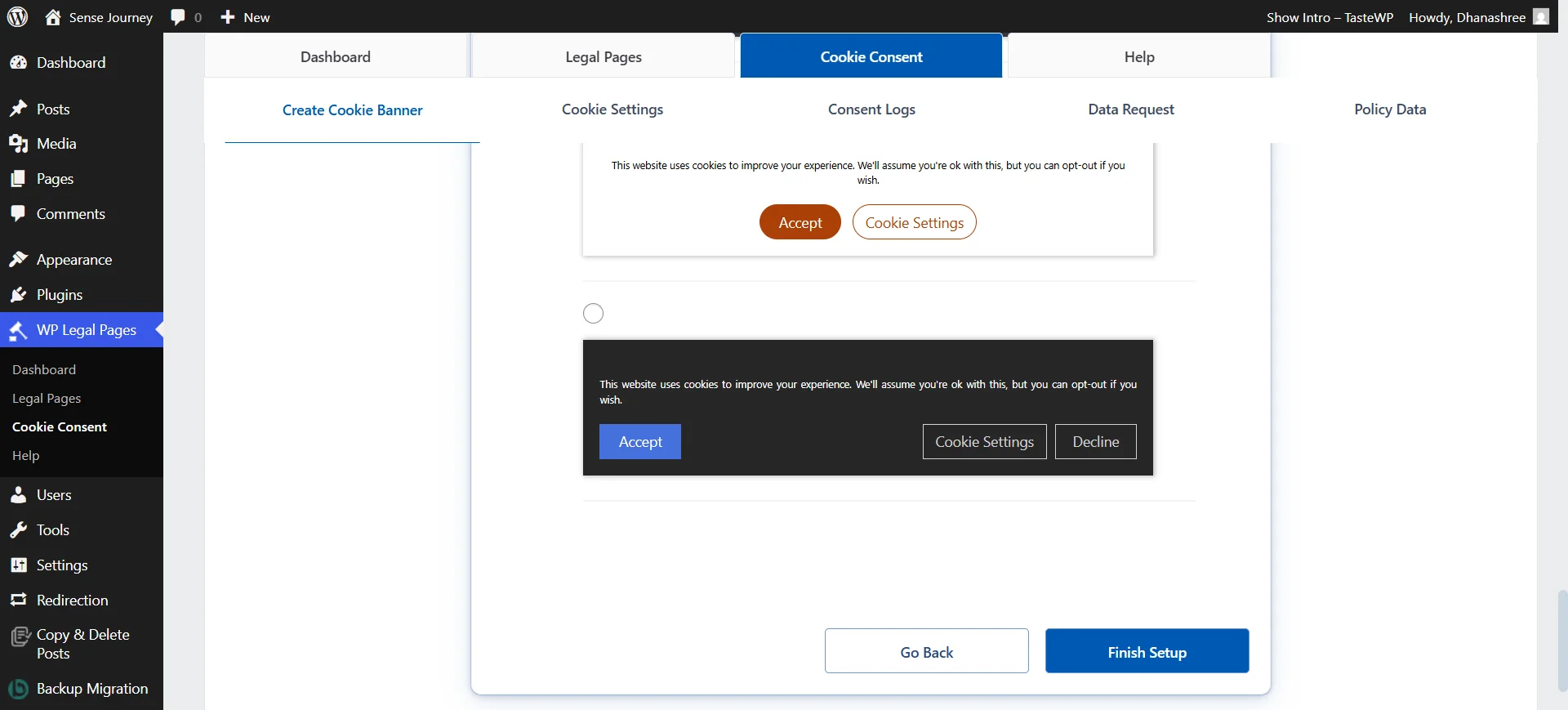Select the dark banner template radio button

[593, 314]
